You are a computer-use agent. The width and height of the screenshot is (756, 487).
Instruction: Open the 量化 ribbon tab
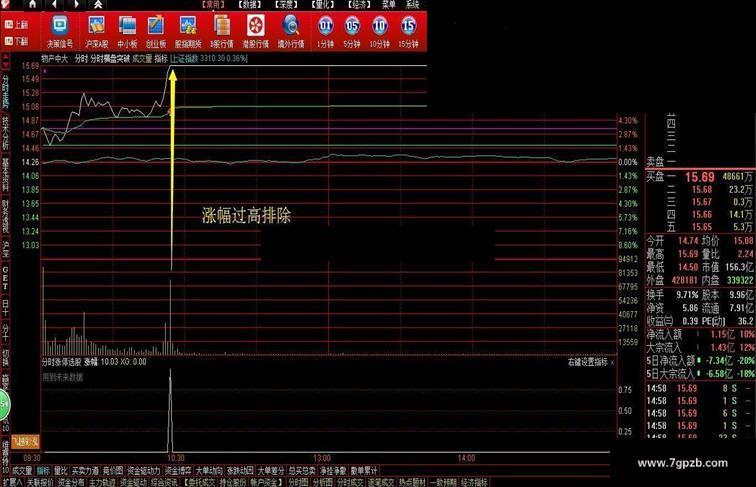pyautogui.click(x=322, y=5)
